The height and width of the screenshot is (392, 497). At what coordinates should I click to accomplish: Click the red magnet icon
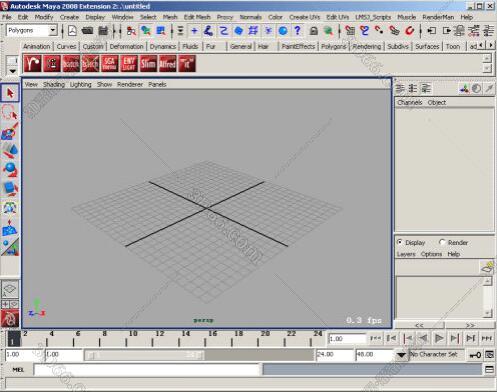(x=409, y=31)
